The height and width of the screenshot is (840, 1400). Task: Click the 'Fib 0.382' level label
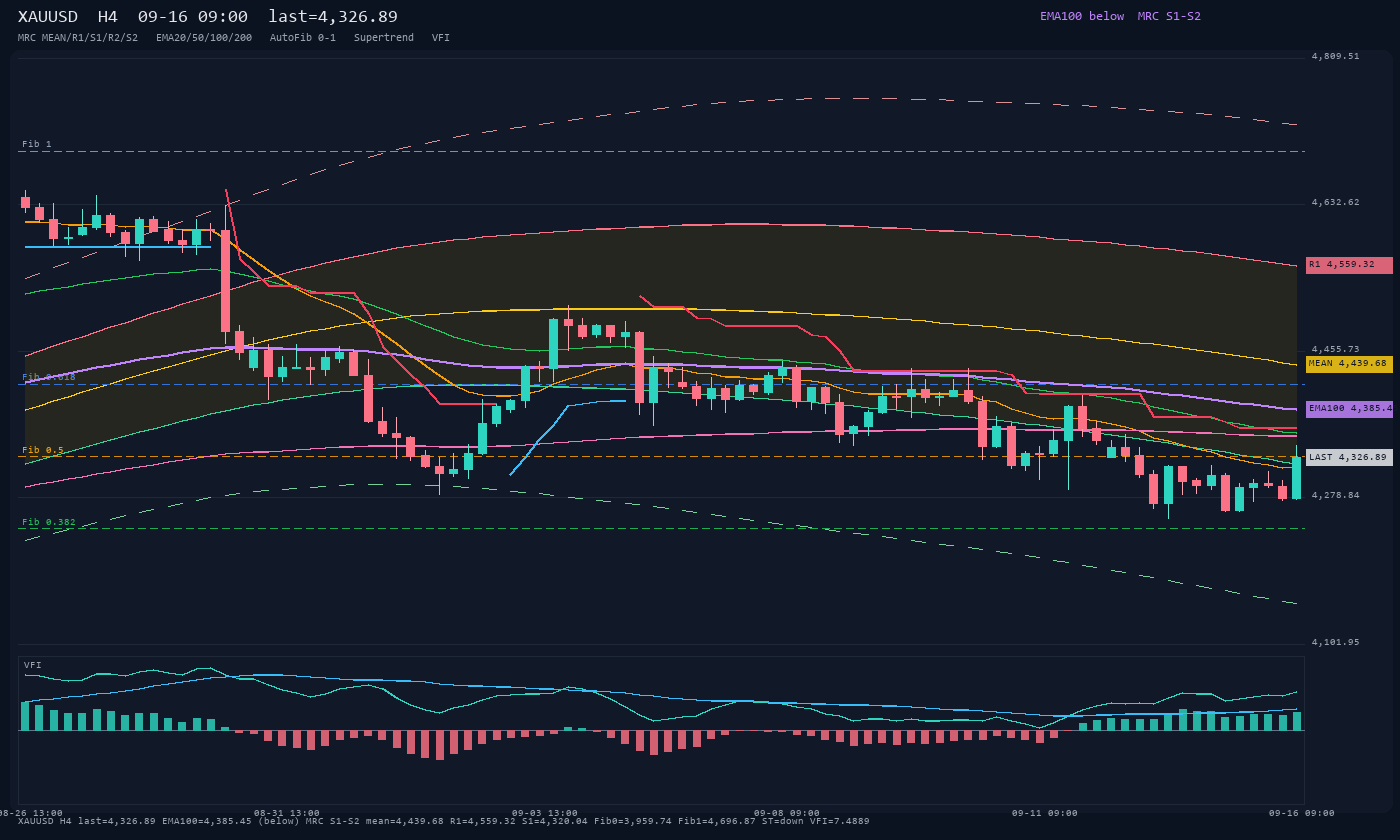pyautogui.click(x=49, y=522)
